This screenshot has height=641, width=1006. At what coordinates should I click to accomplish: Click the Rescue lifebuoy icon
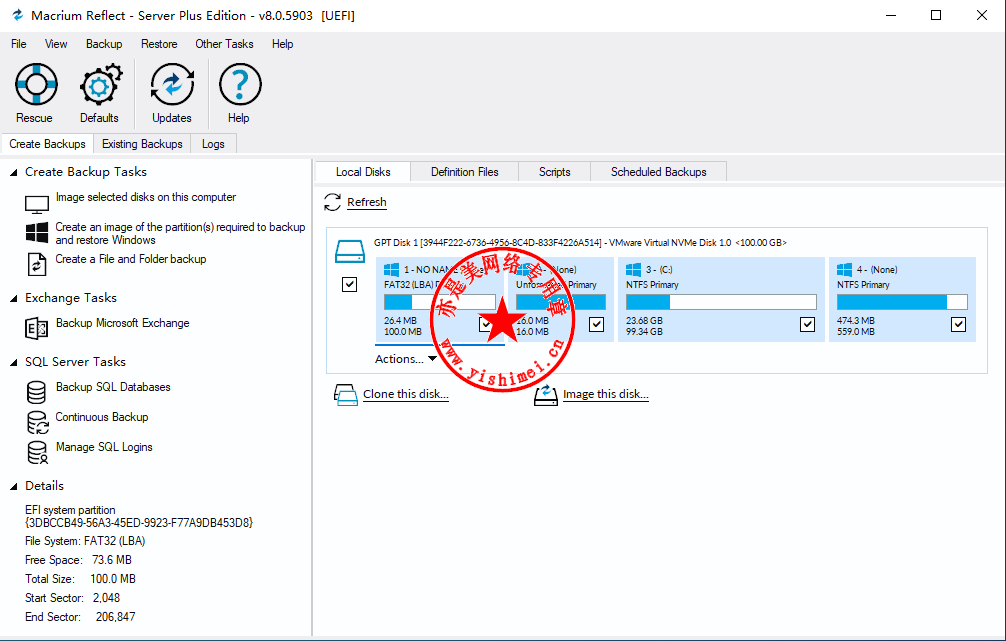36,84
